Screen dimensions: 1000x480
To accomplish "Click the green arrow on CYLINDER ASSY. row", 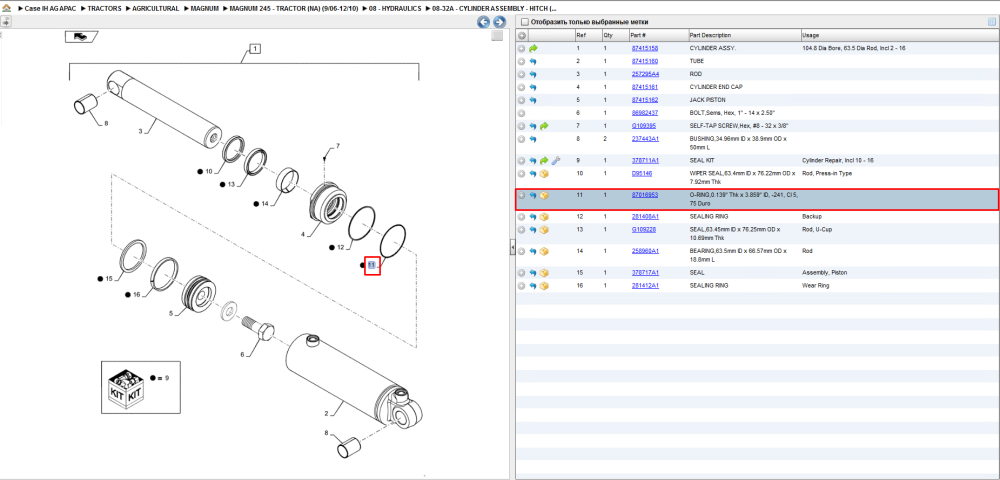I will 534,48.
